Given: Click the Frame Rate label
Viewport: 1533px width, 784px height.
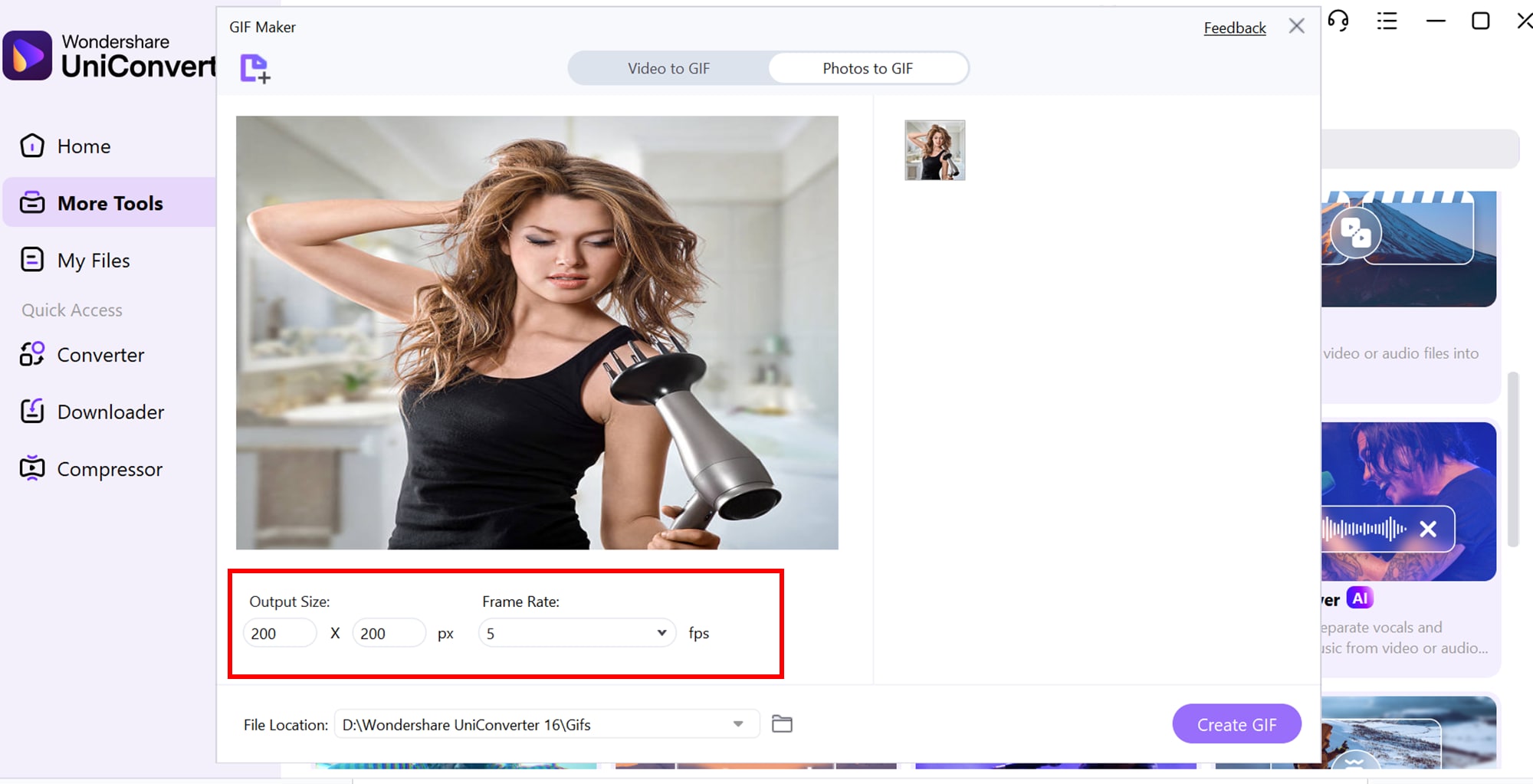Looking at the screenshot, I should click(520, 602).
